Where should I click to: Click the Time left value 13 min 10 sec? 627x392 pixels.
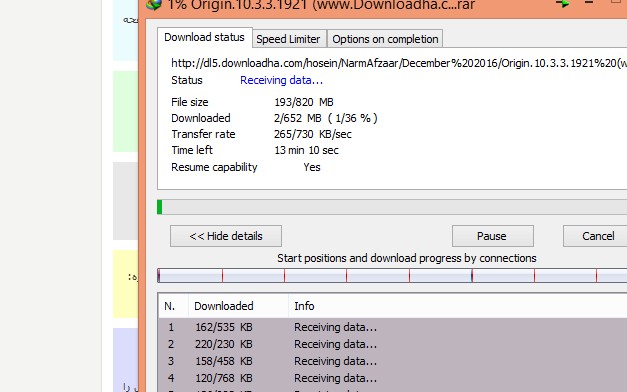(x=306, y=150)
